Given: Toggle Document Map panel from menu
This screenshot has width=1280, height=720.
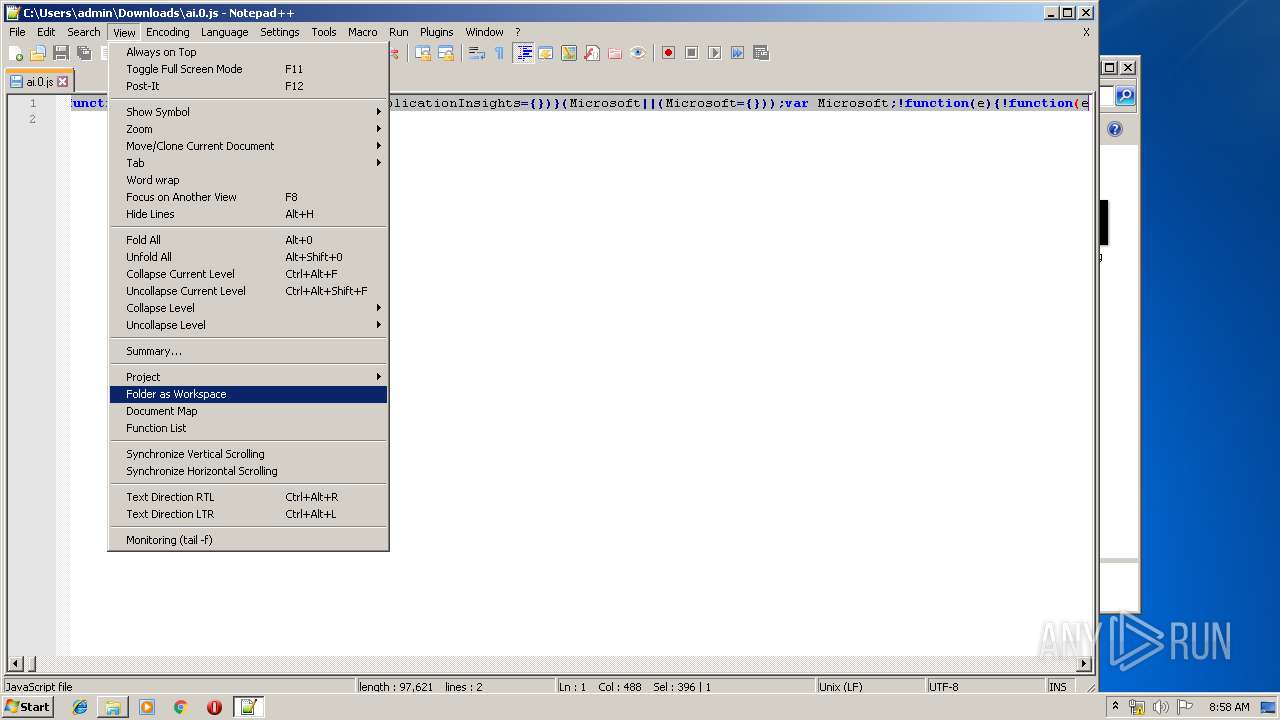Looking at the screenshot, I should pos(248,411).
